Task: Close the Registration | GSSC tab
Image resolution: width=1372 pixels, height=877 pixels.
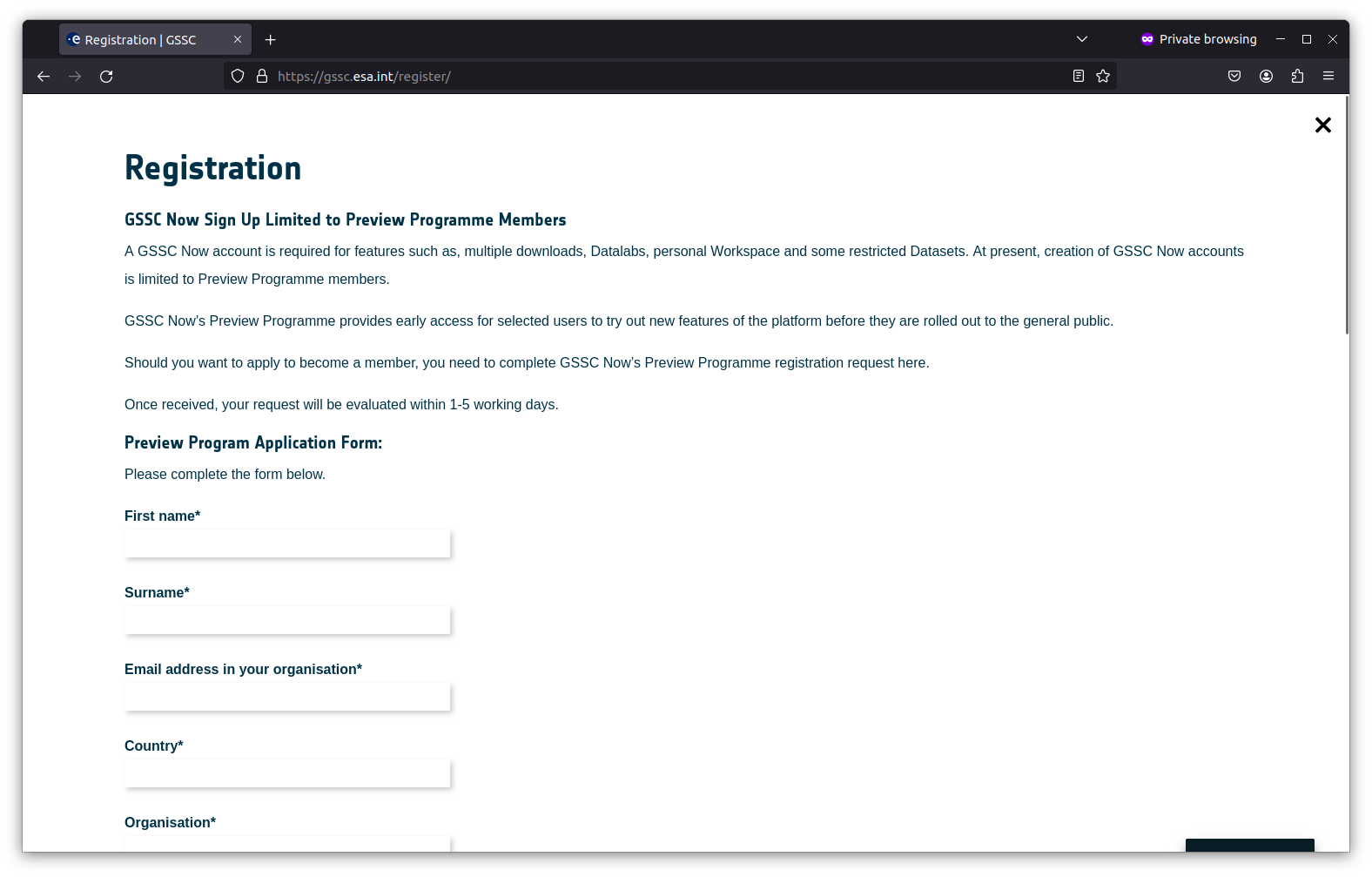Action: pos(238,39)
